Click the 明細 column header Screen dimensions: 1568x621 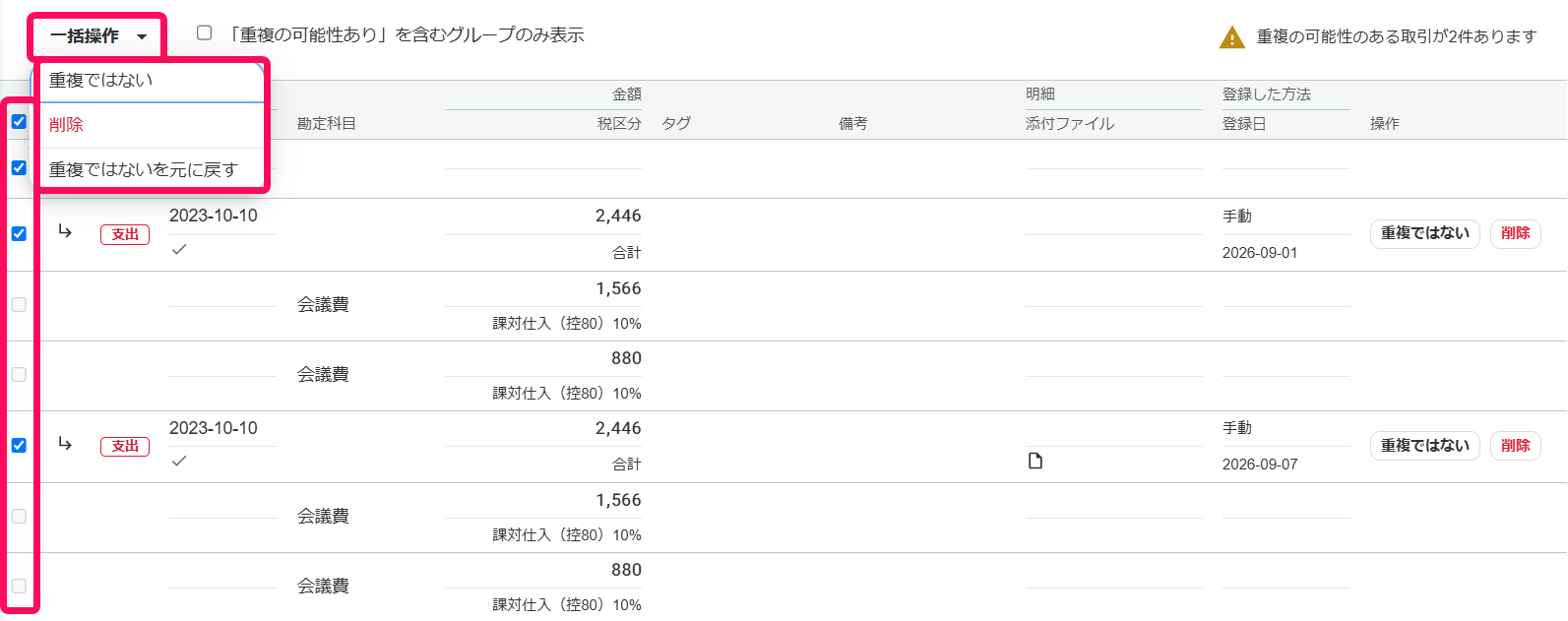(1040, 93)
